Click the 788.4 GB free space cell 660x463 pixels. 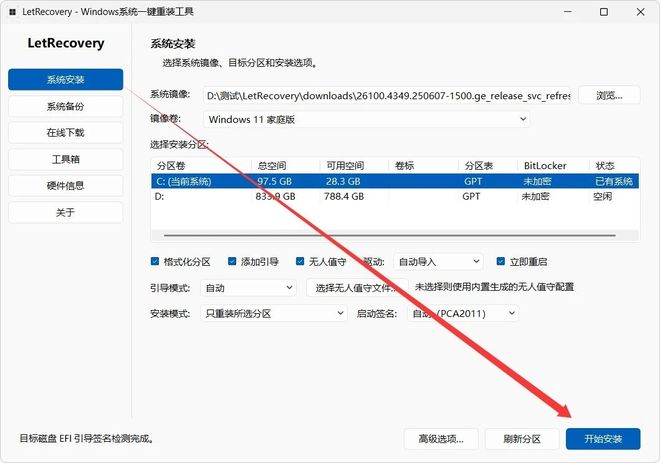coord(344,196)
